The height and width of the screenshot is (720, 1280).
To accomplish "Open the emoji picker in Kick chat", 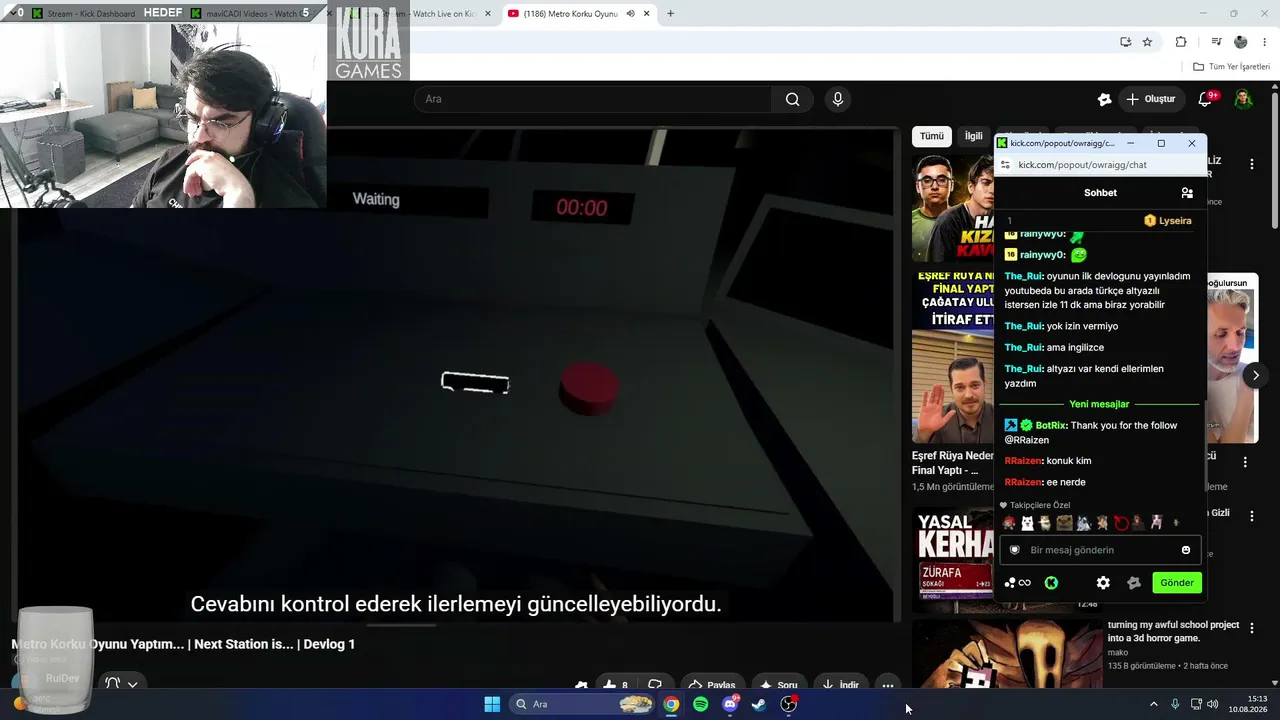I will 1186,550.
